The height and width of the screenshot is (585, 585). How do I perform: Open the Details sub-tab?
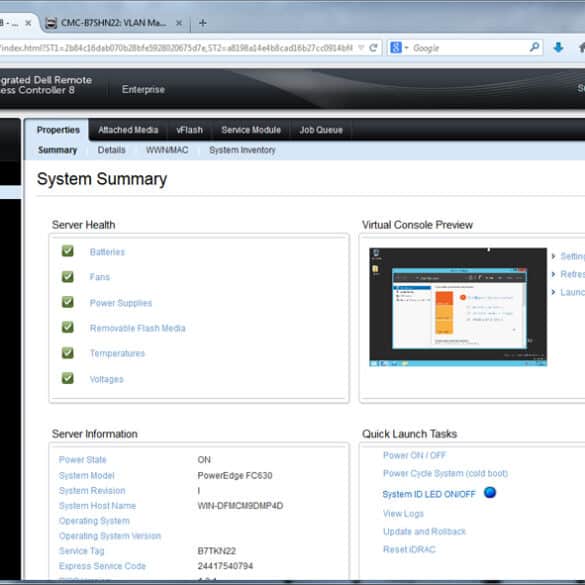tap(111, 150)
